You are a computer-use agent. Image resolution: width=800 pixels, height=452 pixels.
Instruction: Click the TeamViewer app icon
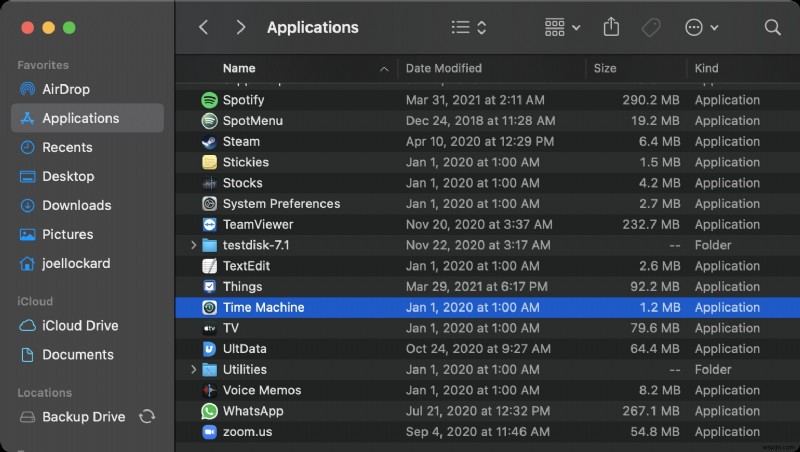click(x=209, y=224)
